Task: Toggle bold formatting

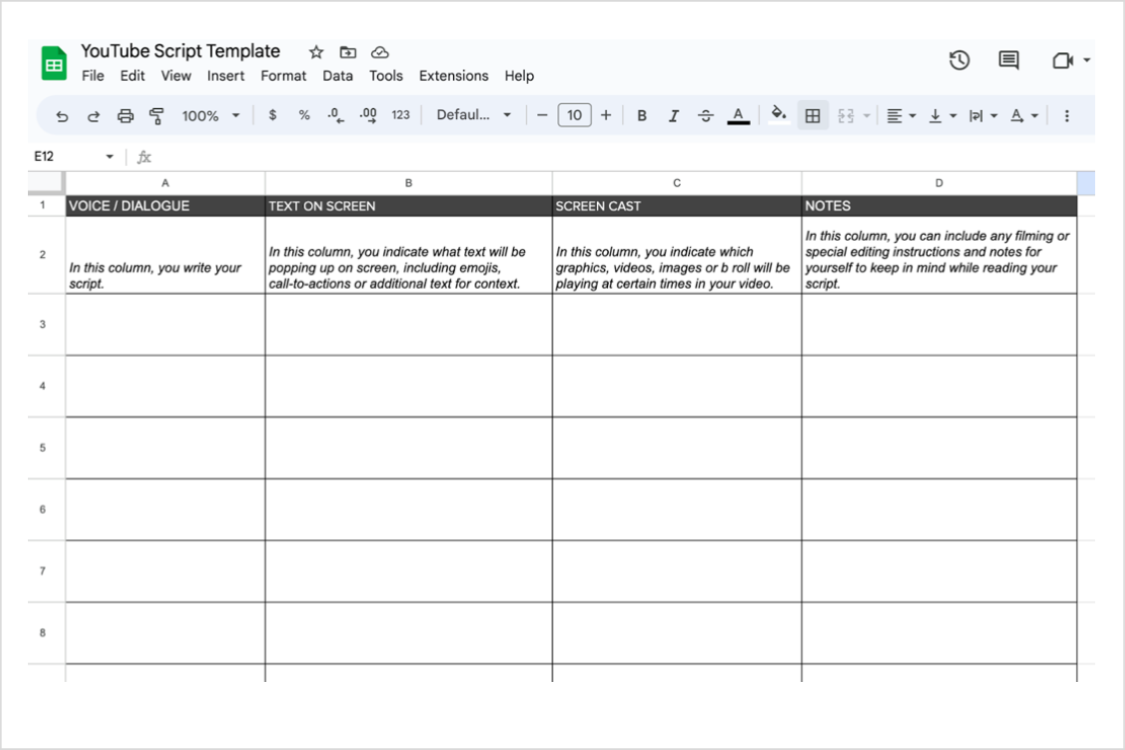Action: click(642, 116)
